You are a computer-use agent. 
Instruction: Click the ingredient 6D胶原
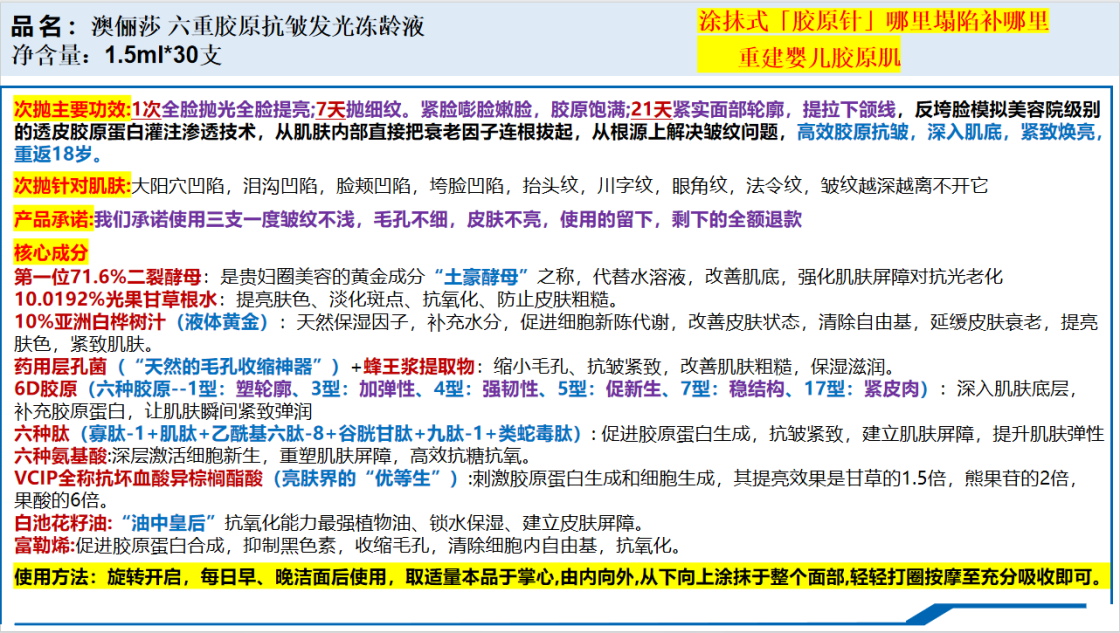pyautogui.click(x=46, y=389)
